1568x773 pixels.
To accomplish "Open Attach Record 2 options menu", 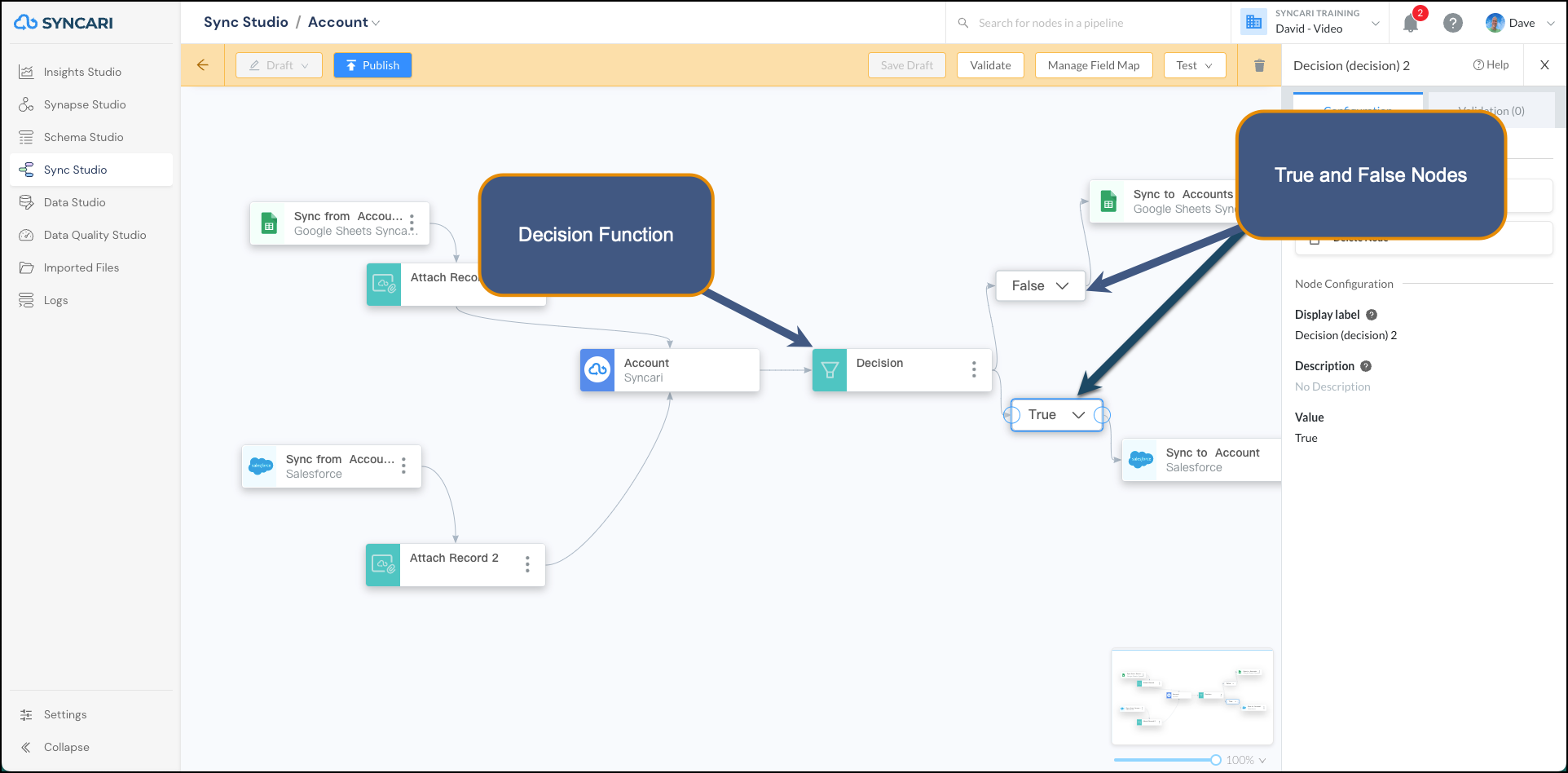I will (527, 564).
